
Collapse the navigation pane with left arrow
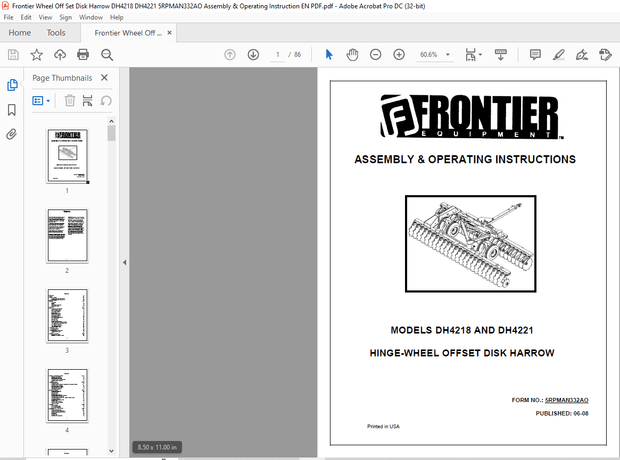point(125,262)
